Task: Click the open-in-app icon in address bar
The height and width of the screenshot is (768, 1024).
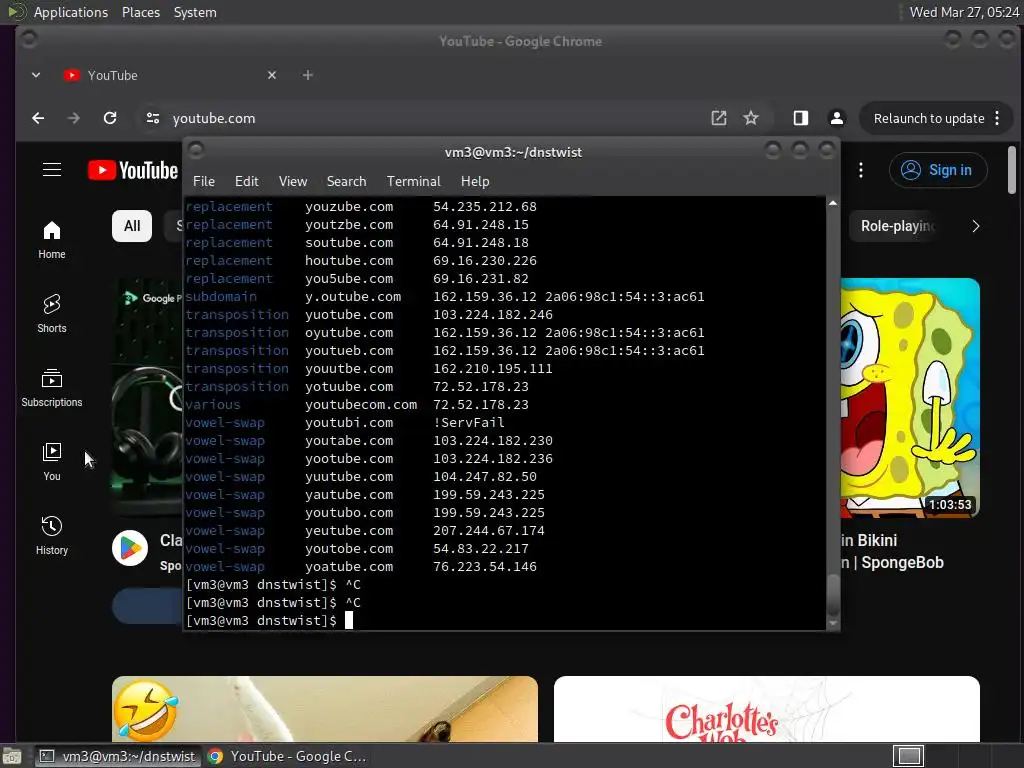Action: [x=718, y=118]
